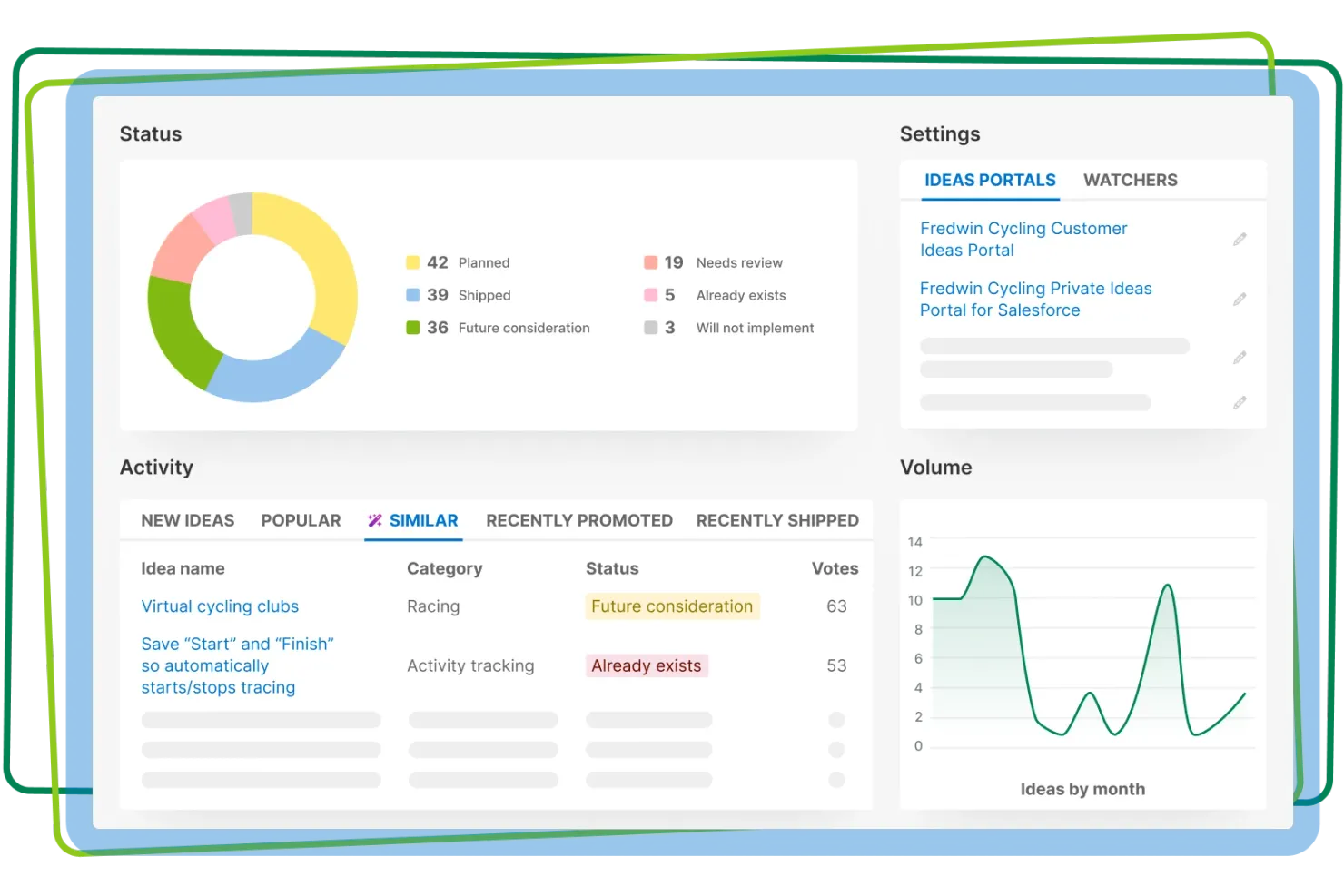The image size is (1344, 896).
Task: Open the New Ideas tab
Action: pos(187,520)
